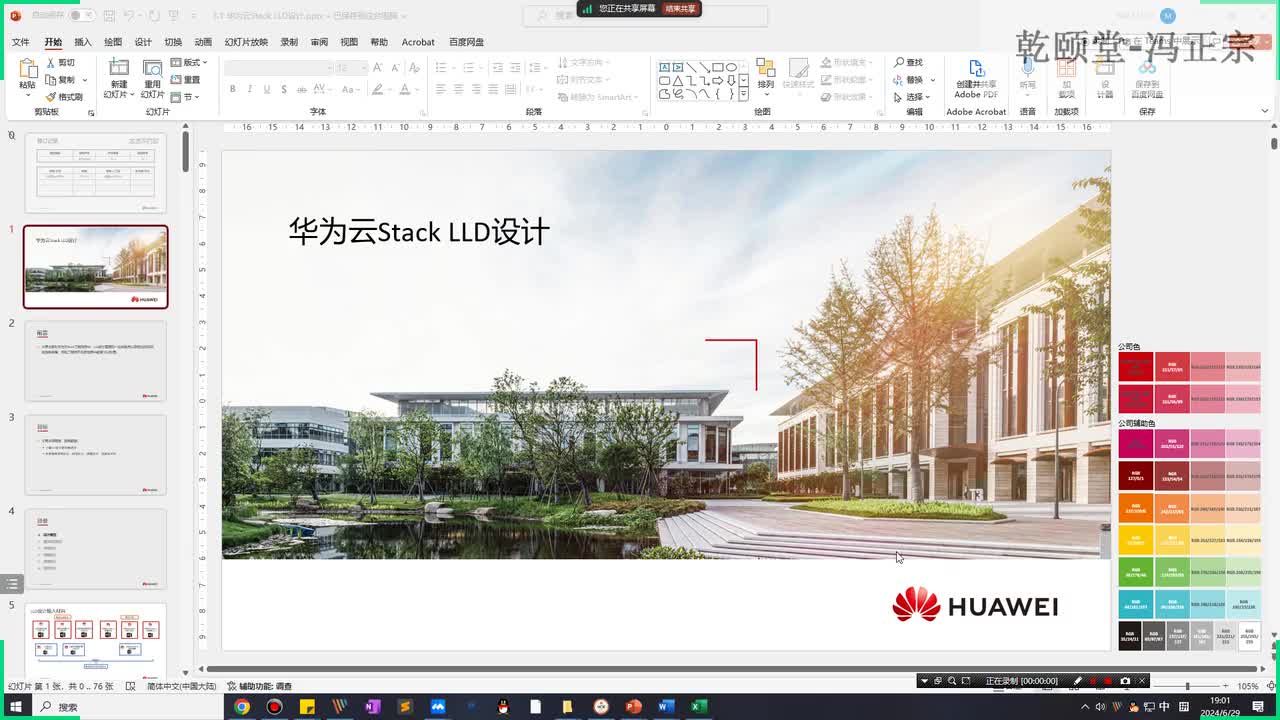Click the Copy icon
This screenshot has width=1280, height=720.
(51, 79)
